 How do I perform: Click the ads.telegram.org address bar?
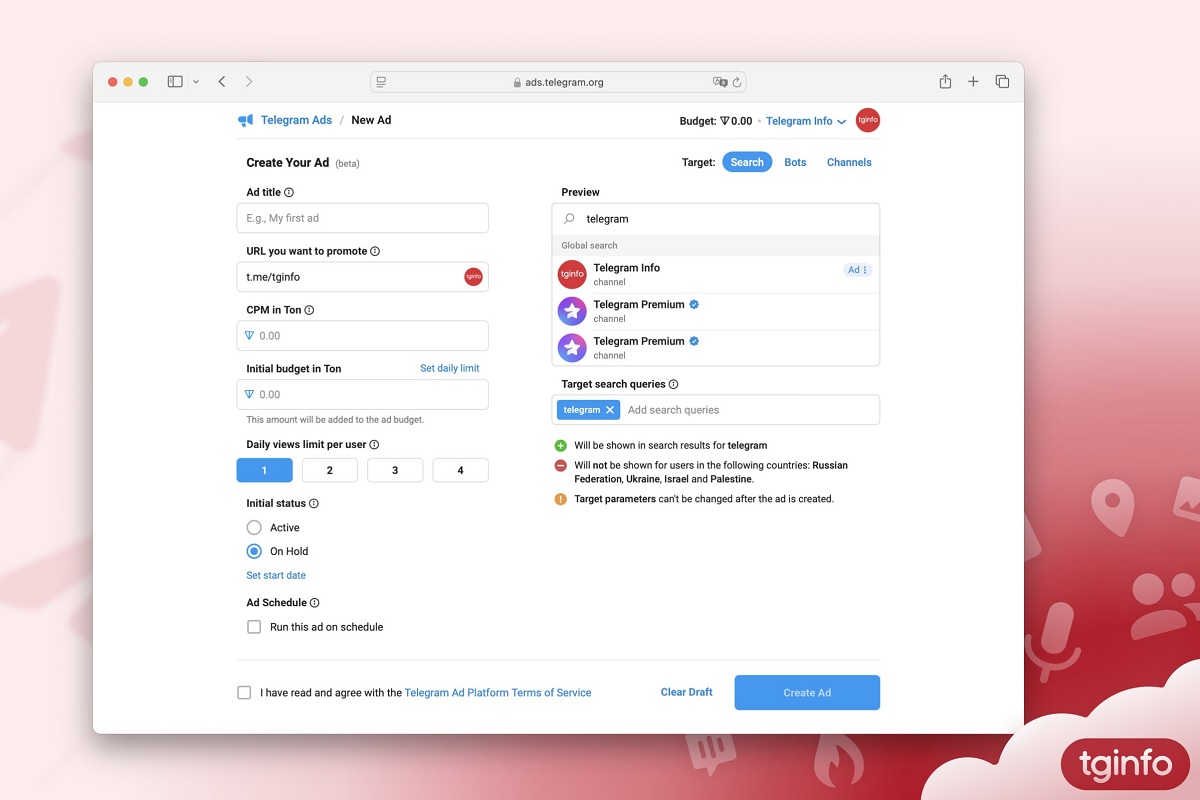(558, 82)
